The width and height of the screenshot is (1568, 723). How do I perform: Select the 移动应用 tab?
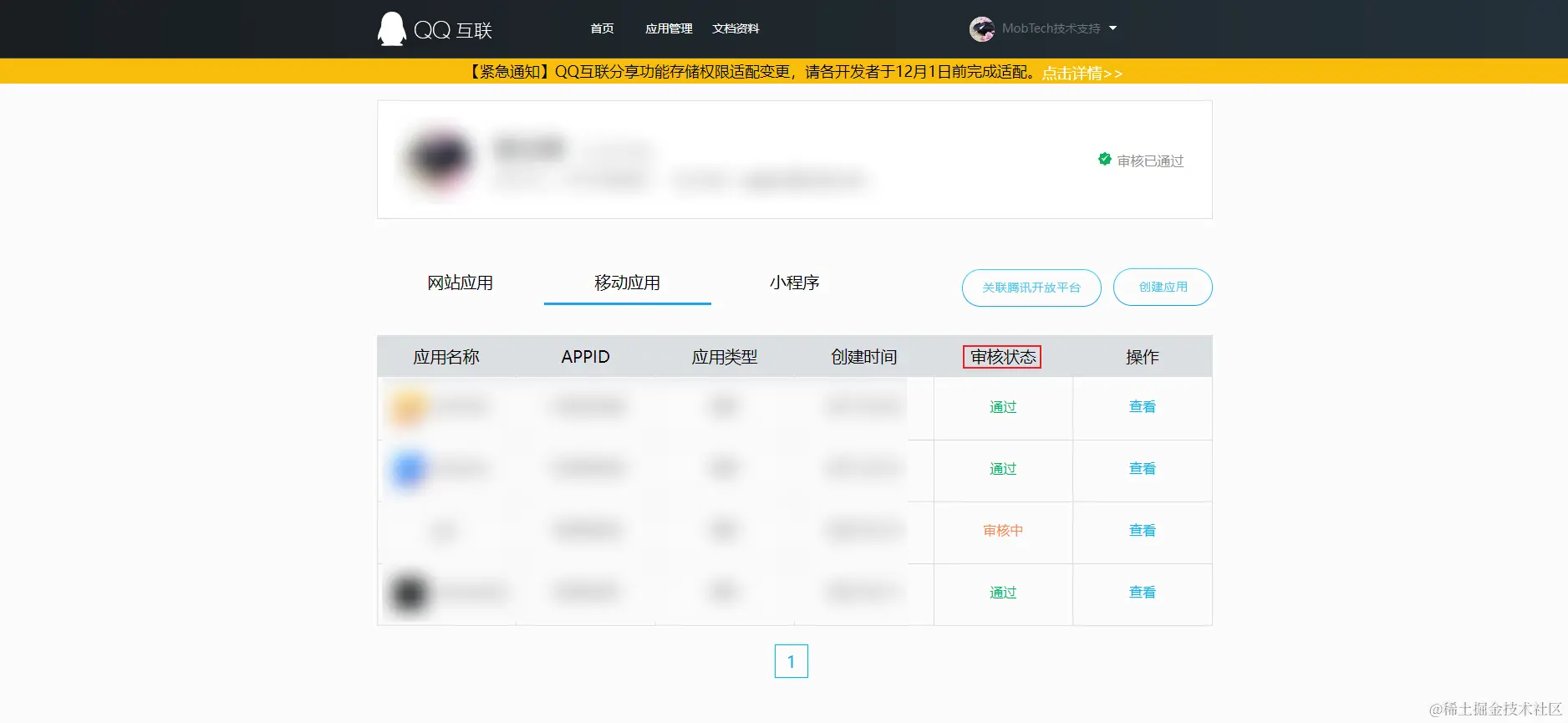coord(627,283)
